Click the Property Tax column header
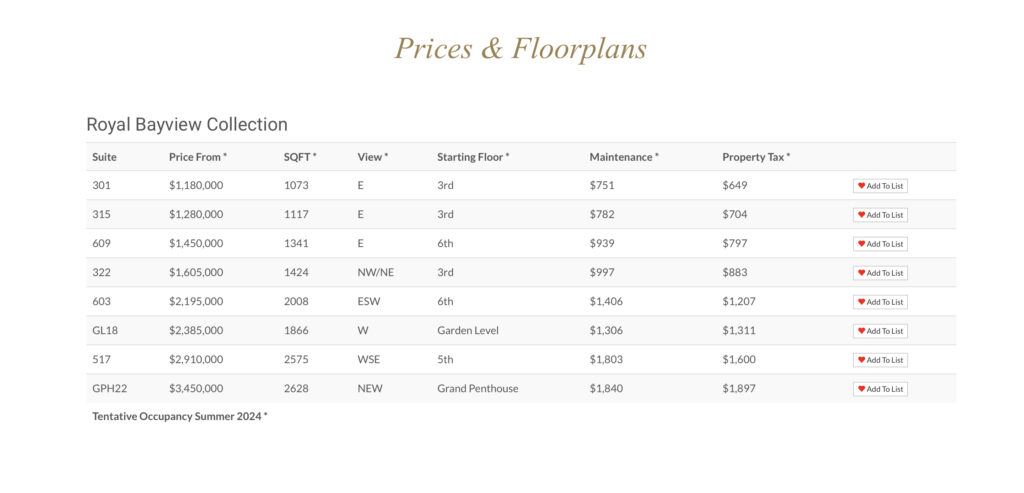Image resolution: width=1024 pixels, height=493 pixels. tap(756, 157)
